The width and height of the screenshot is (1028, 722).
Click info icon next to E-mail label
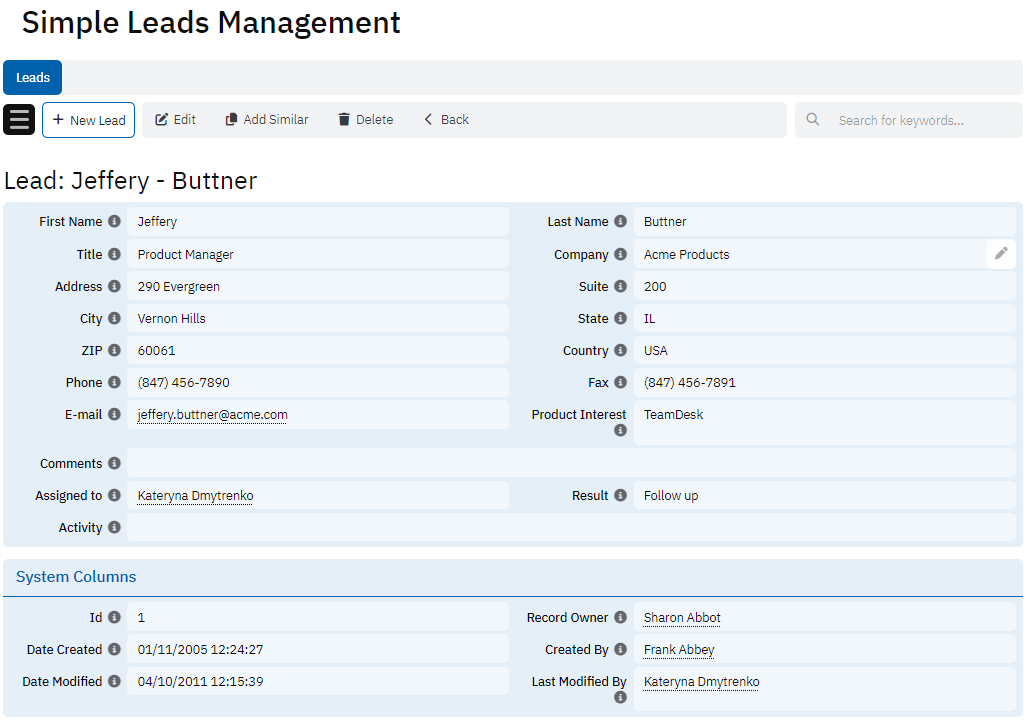114,414
